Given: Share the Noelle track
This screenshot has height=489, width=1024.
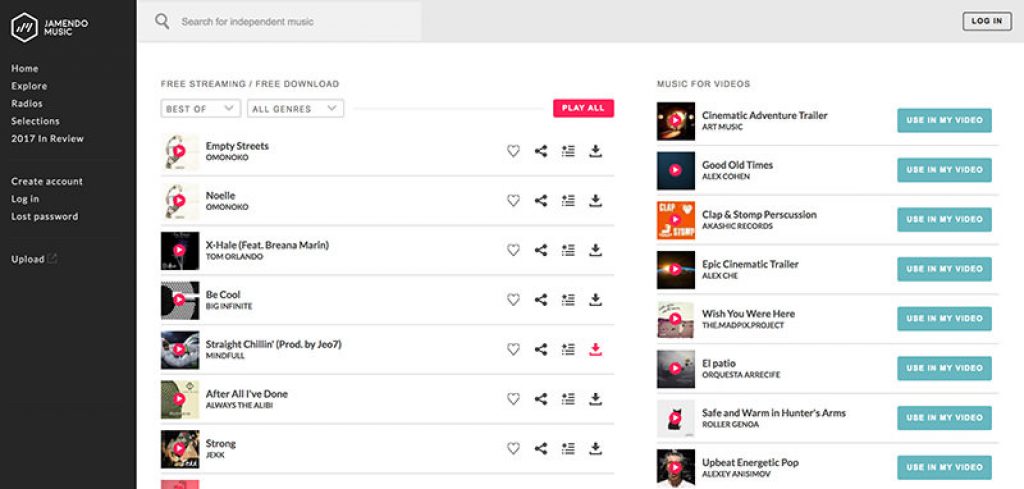Looking at the screenshot, I should click(541, 200).
